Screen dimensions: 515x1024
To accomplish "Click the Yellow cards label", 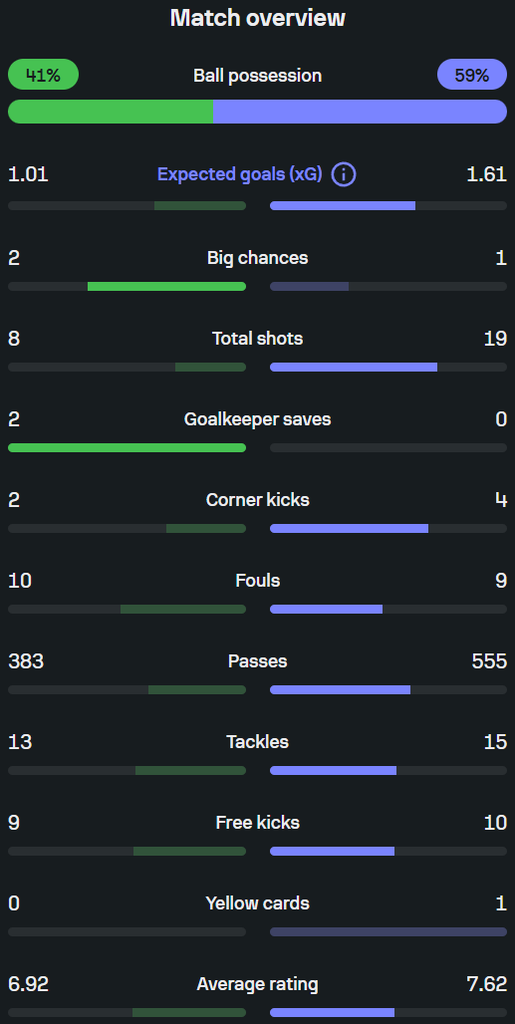I will pos(258,903).
